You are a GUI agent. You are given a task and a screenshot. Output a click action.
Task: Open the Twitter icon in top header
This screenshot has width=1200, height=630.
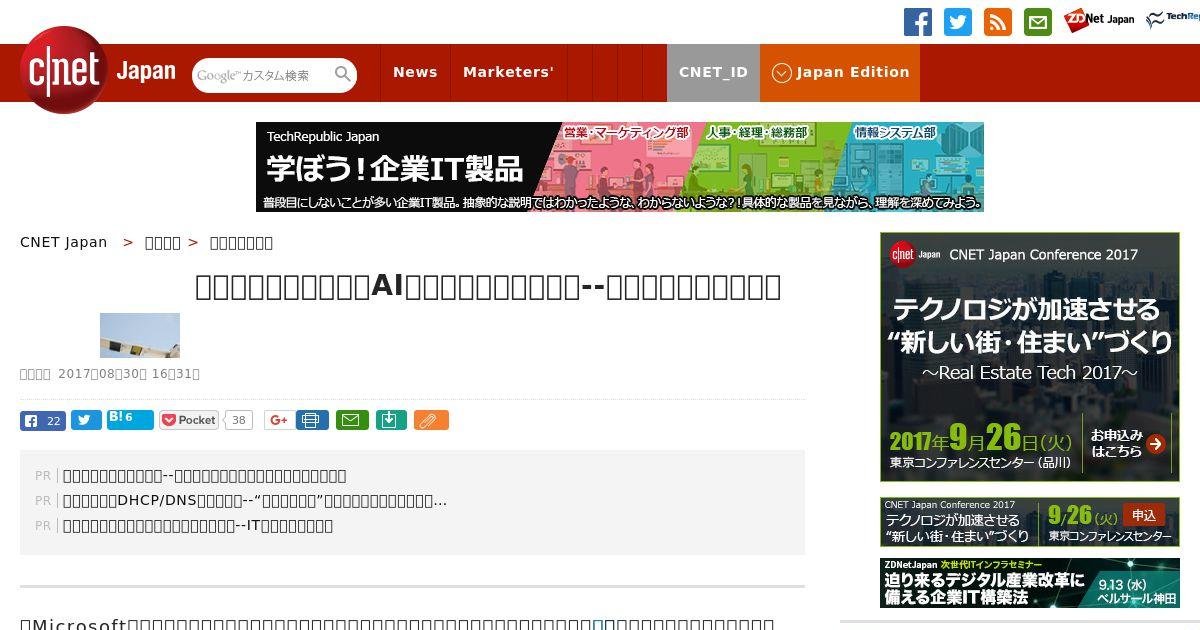[958, 22]
